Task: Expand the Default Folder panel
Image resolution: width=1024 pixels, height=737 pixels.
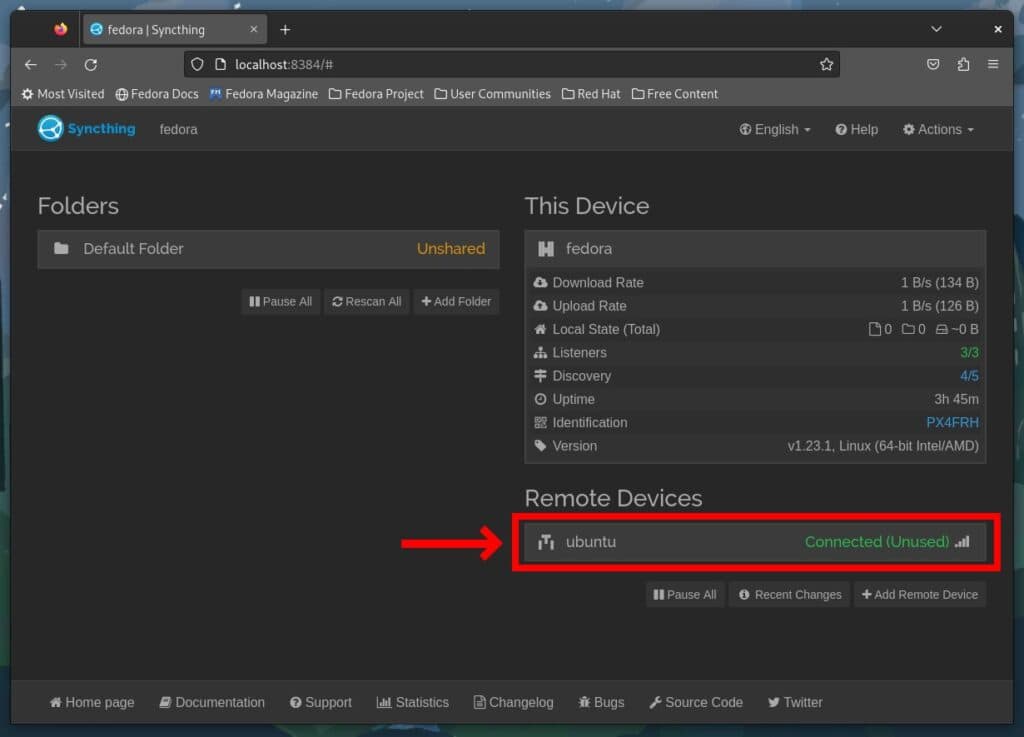Action: pos(268,249)
